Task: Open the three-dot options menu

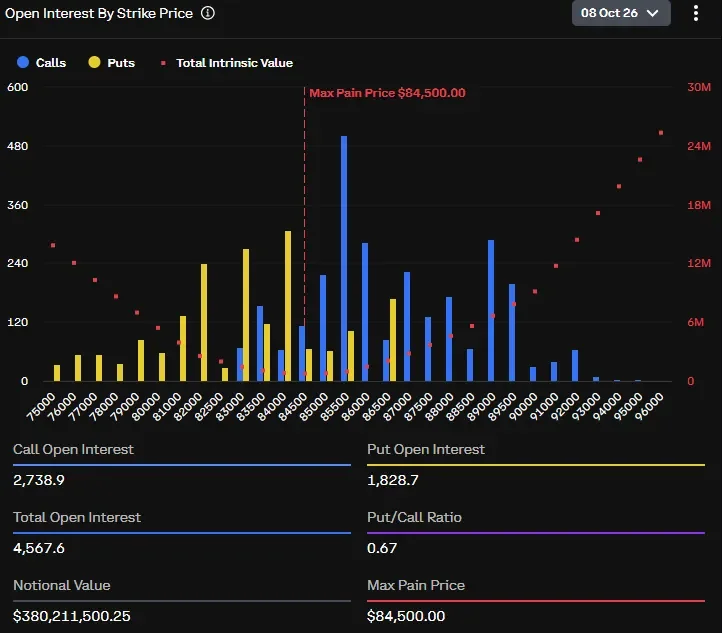Action: pos(696,13)
